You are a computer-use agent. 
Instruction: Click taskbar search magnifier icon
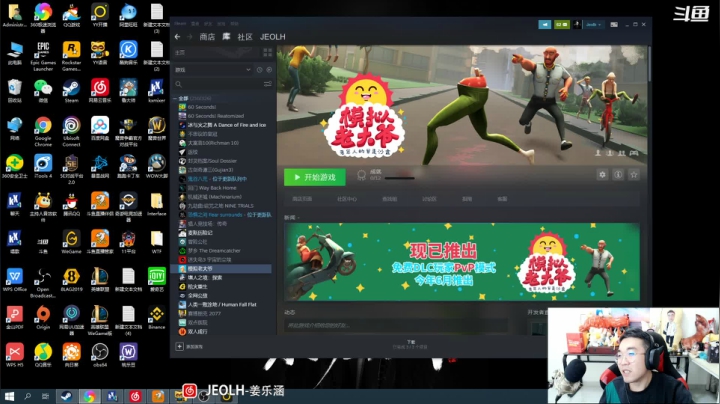[27, 396]
